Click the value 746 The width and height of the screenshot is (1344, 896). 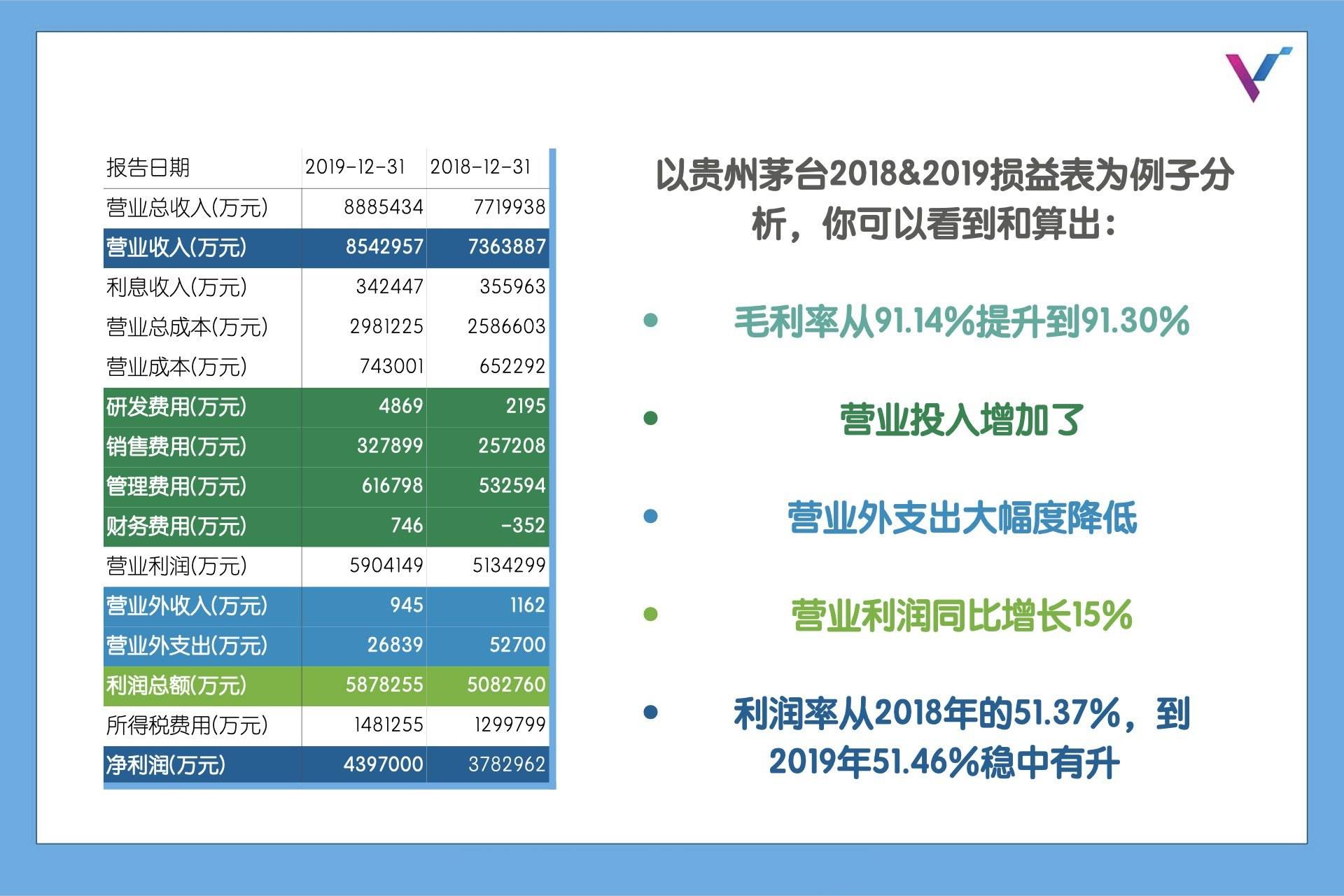[x=407, y=526]
